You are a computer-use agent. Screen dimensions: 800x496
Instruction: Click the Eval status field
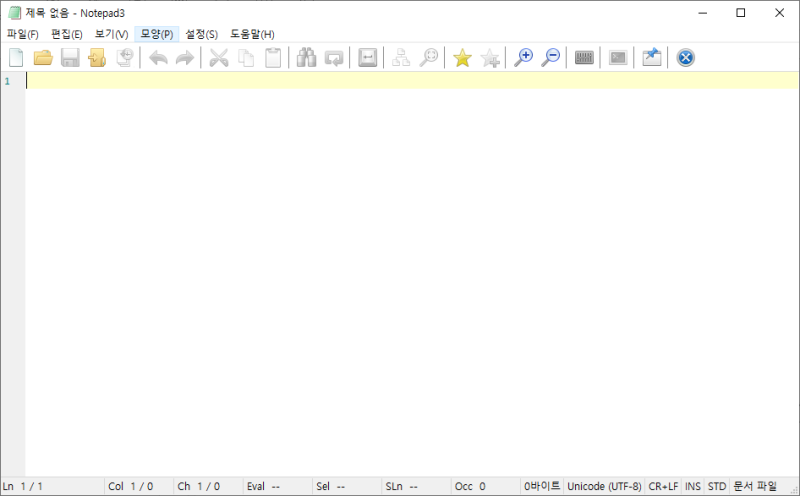tap(278, 486)
